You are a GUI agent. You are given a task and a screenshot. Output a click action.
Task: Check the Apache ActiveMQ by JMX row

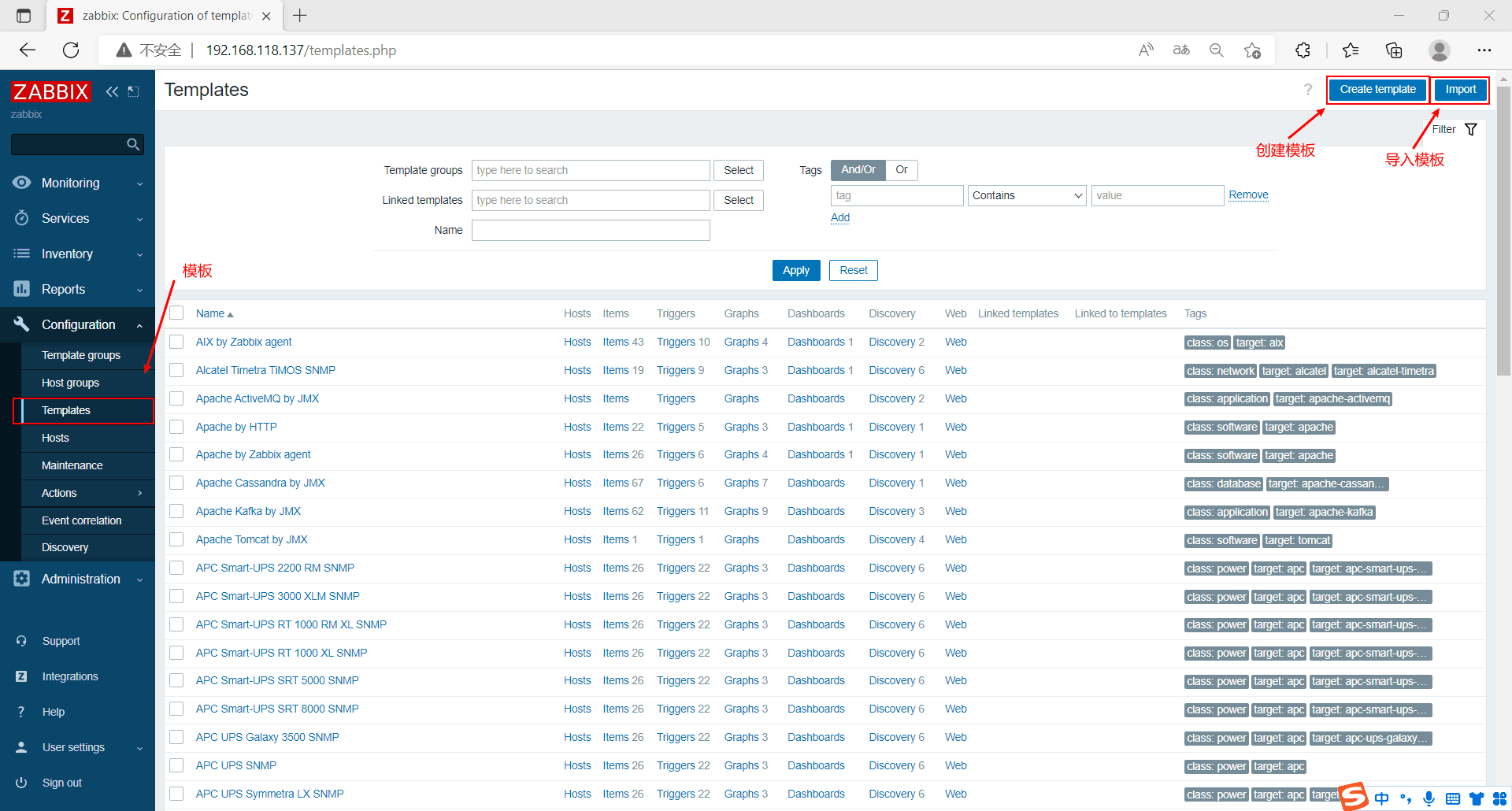[x=177, y=398]
